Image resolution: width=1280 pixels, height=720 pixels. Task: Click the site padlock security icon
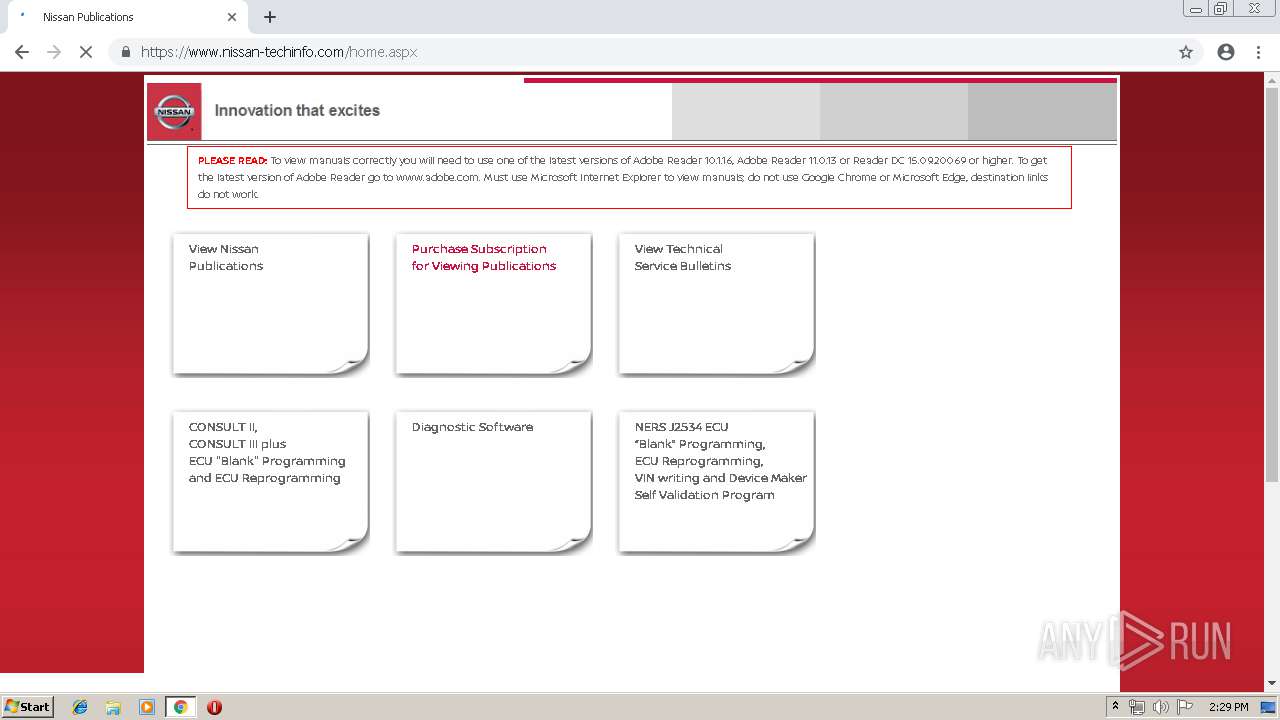click(x=126, y=52)
